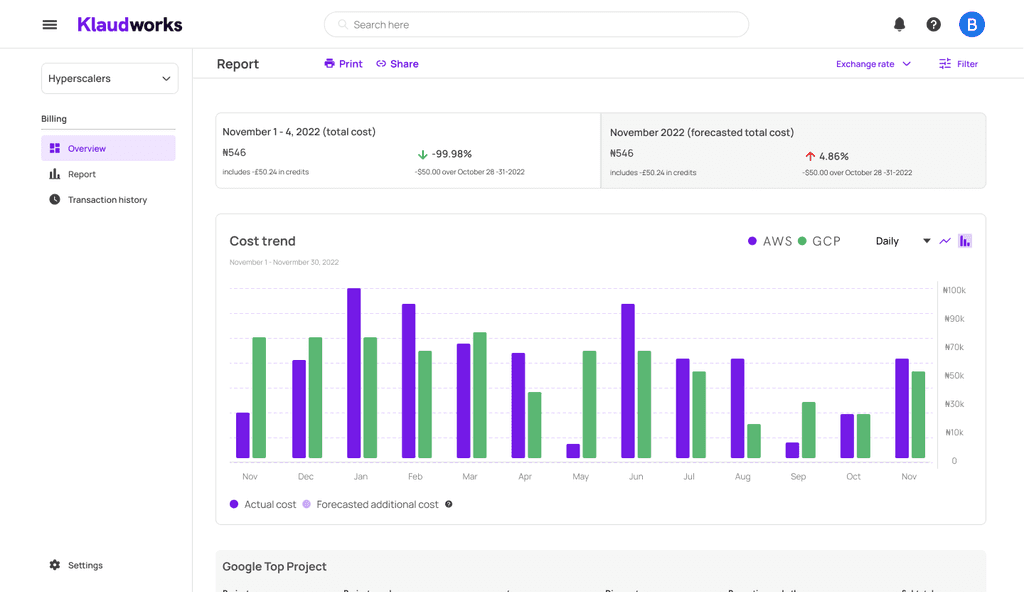
Task: Click the Filter sliders icon
Action: click(x=945, y=63)
